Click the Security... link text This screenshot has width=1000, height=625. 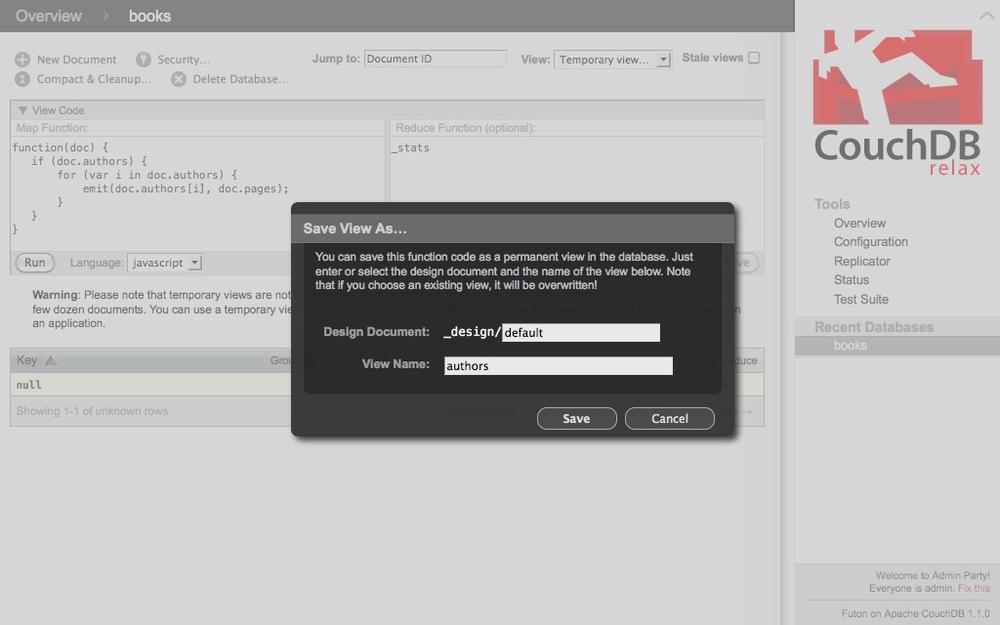[x=184, y=59]
